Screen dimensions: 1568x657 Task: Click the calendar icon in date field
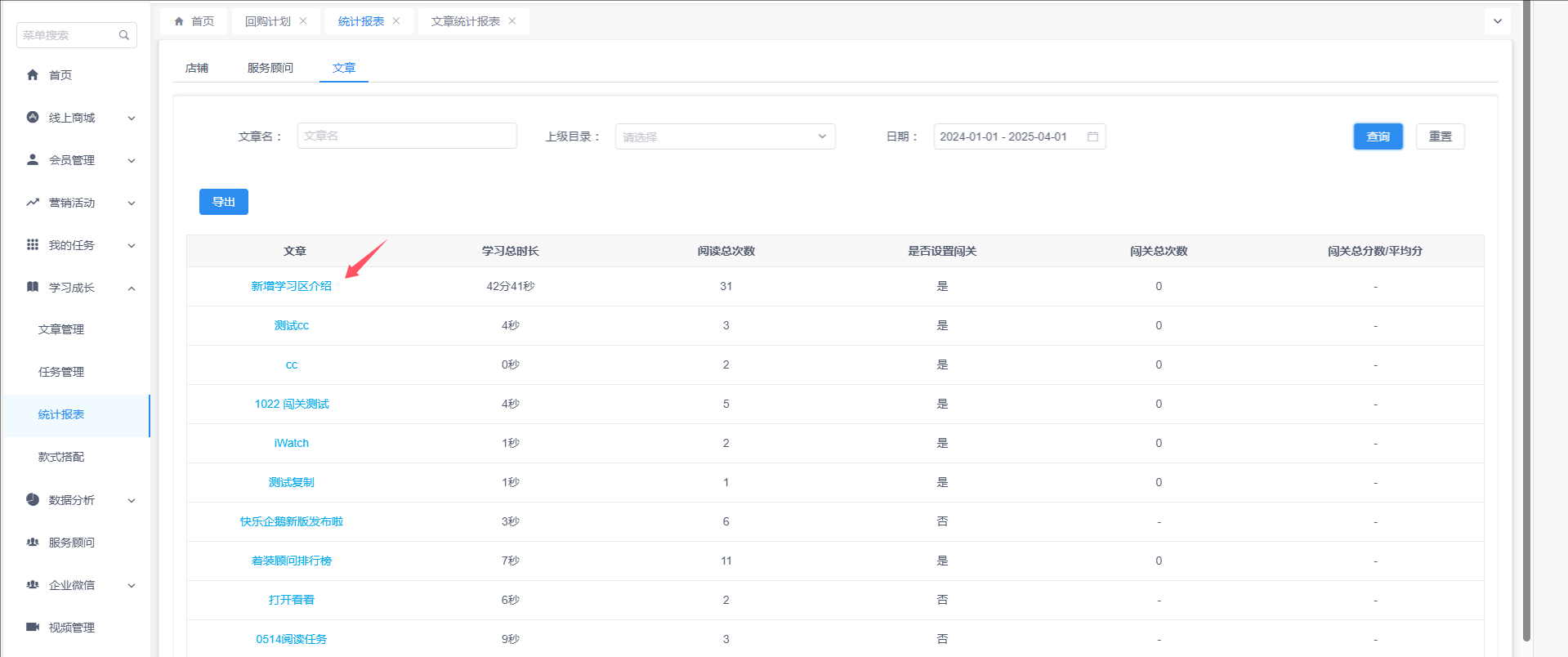[1092, 136]
